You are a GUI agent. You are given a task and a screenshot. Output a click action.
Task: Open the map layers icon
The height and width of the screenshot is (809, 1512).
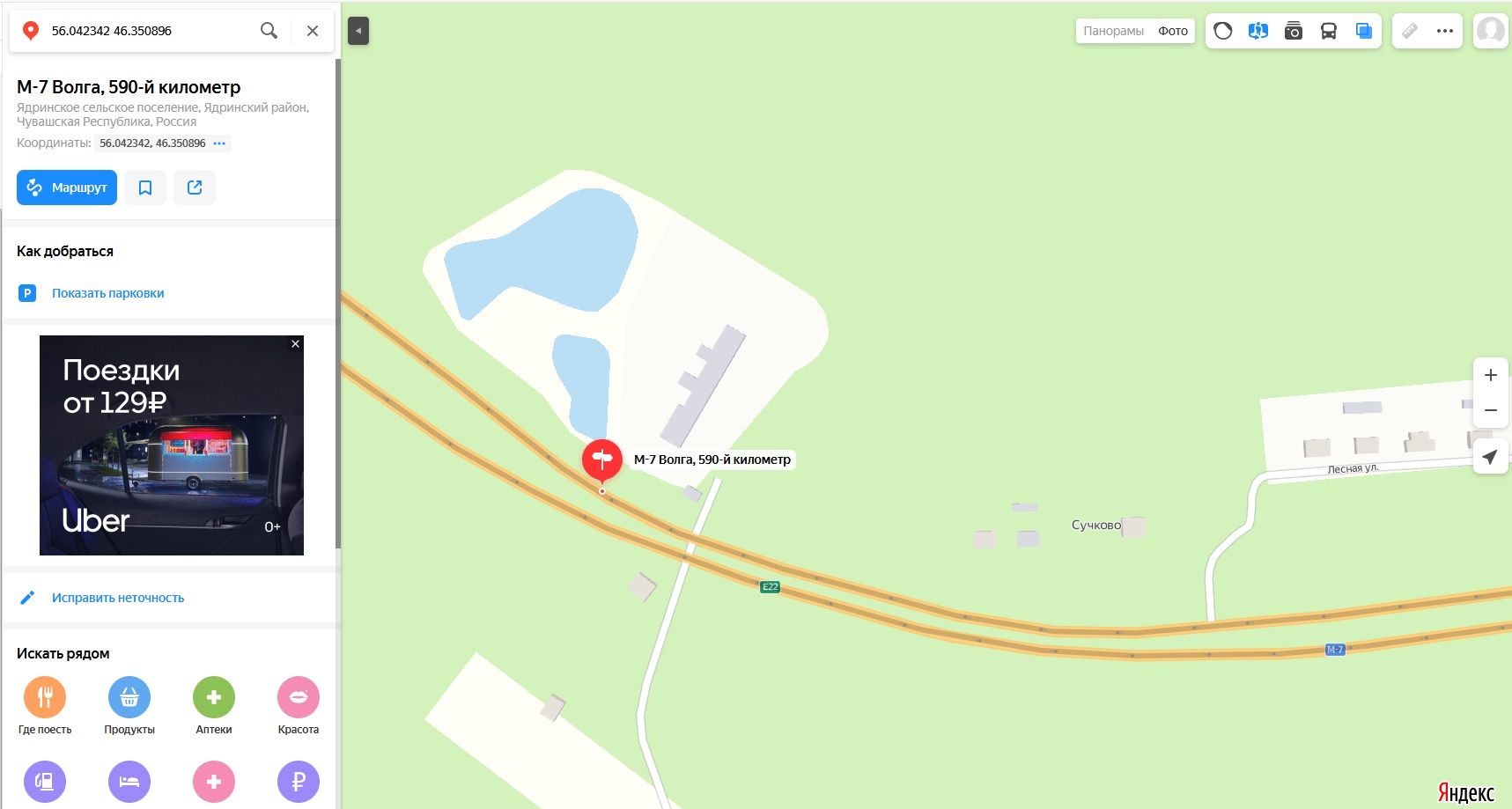1364,31
